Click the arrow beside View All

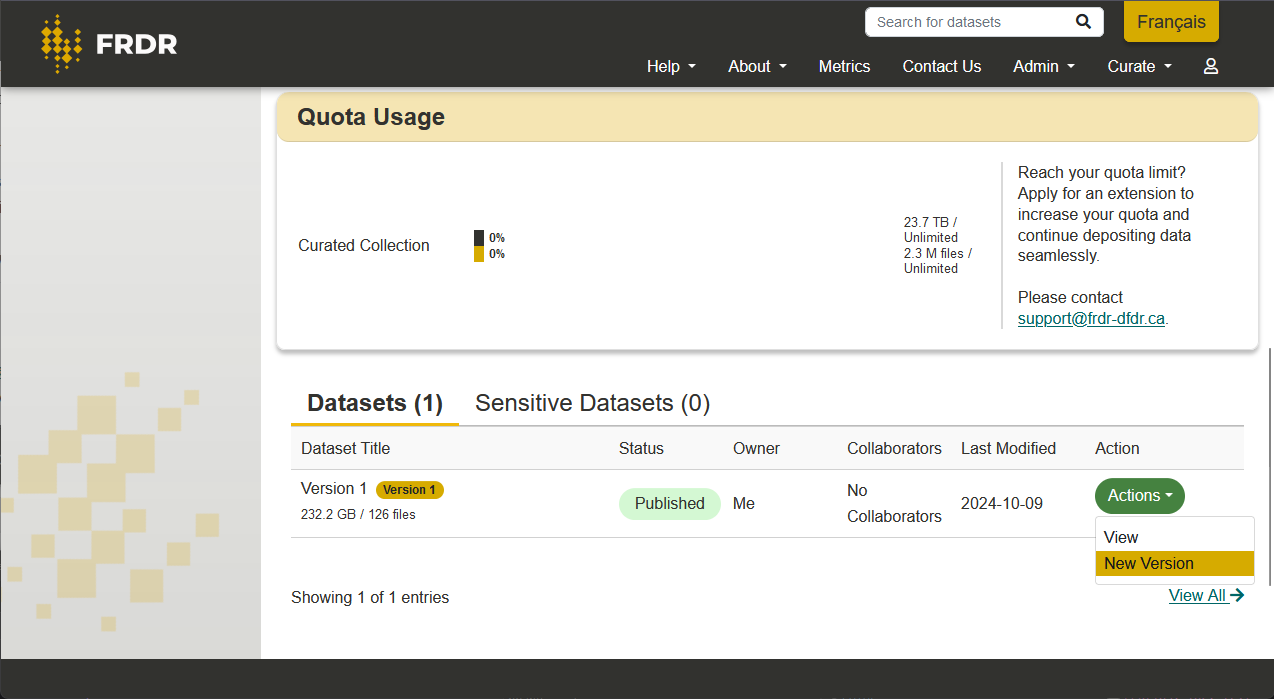point(1237,595)
